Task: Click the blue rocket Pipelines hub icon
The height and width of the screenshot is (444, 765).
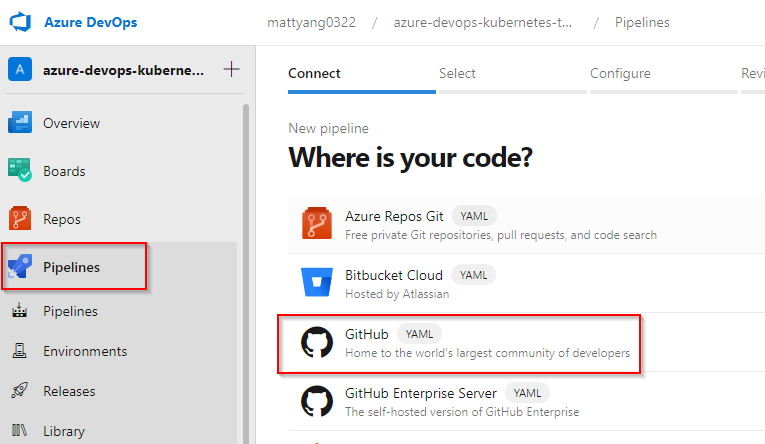Action: click(x=20, y=266)
